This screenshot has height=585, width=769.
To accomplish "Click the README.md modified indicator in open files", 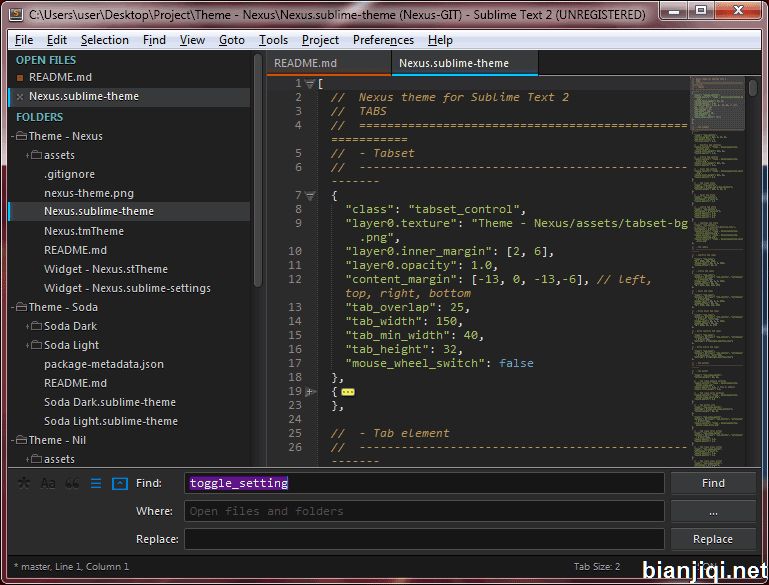I will [x=20, y=77].
